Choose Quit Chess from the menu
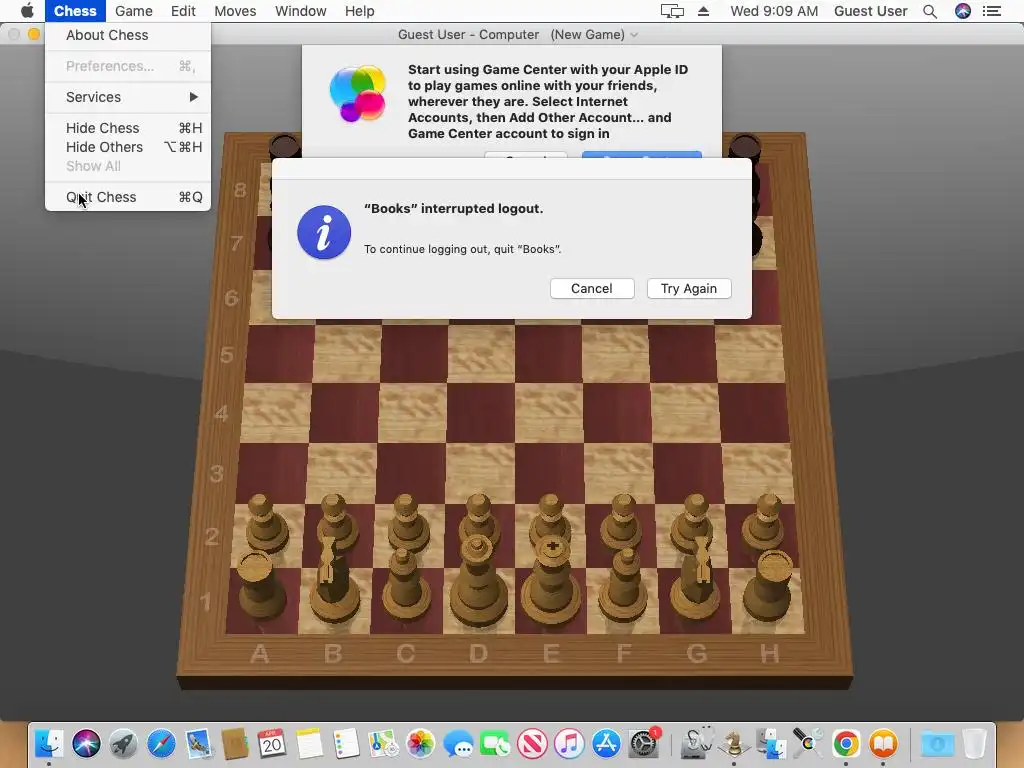This screenshot has height=768, width=1024. [x=128, y=197]
